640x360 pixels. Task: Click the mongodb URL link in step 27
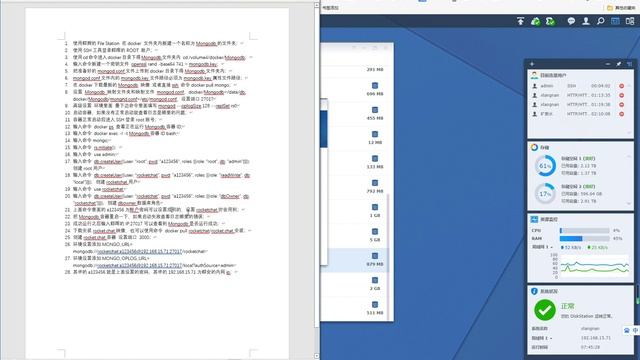point(139,265)
